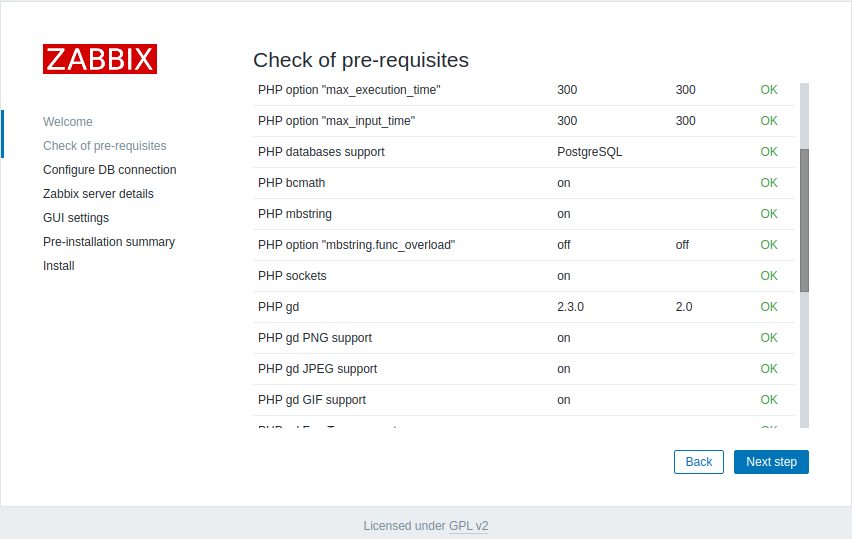Select GUI settings step
The image size is (852, 539).
[x=76, y=217]
